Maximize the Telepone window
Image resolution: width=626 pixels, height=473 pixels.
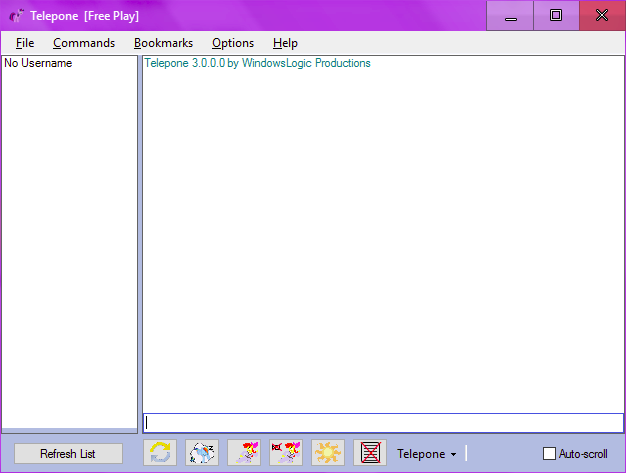point(556,16)
